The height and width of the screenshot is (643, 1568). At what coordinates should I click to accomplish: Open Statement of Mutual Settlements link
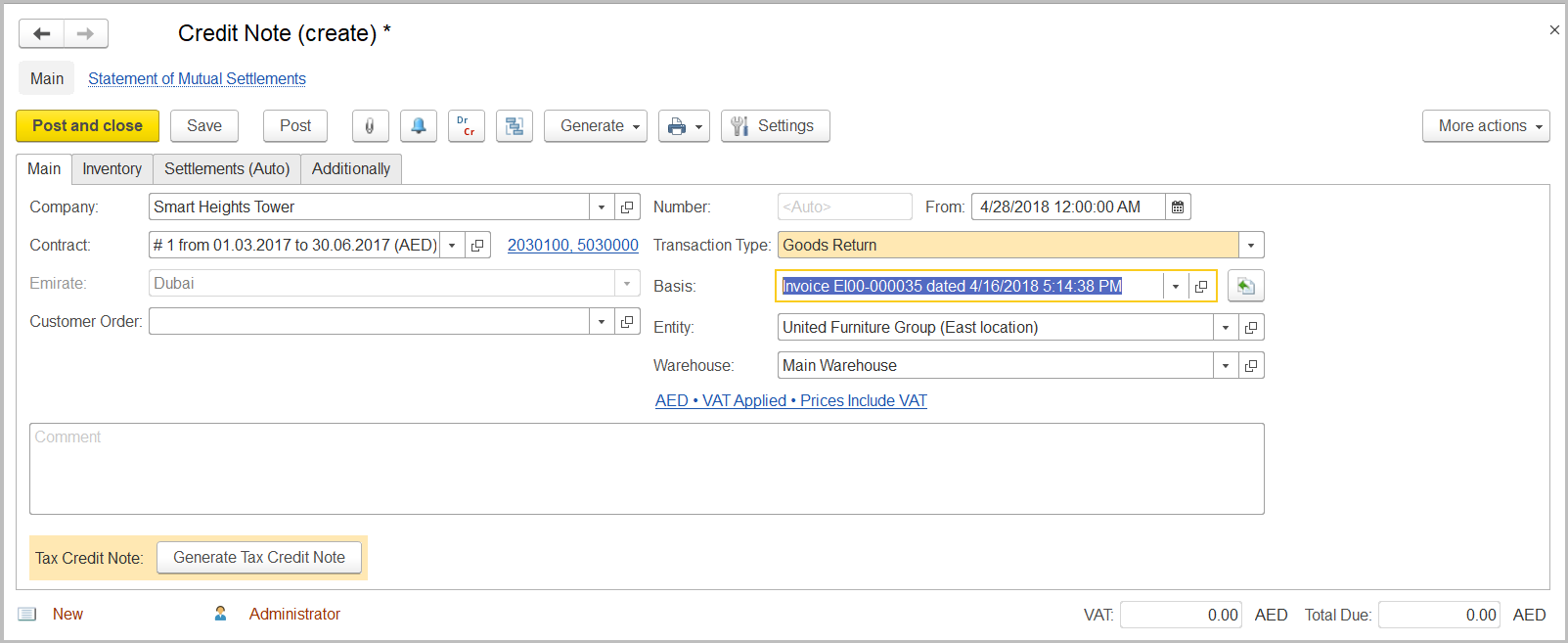point(197,78)
